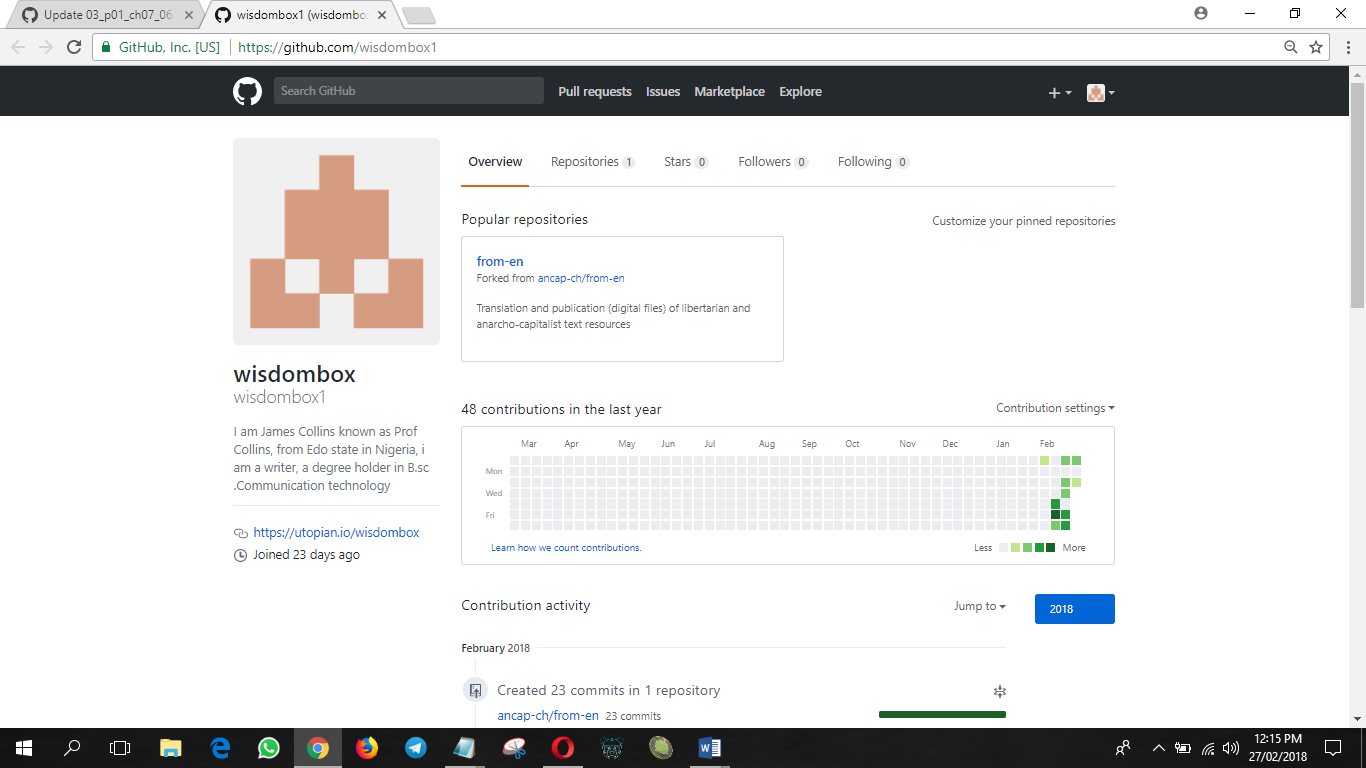Open Explore in the header
Image resolution: width=1366 pixels, height=768 pixels.
[800, 91]
